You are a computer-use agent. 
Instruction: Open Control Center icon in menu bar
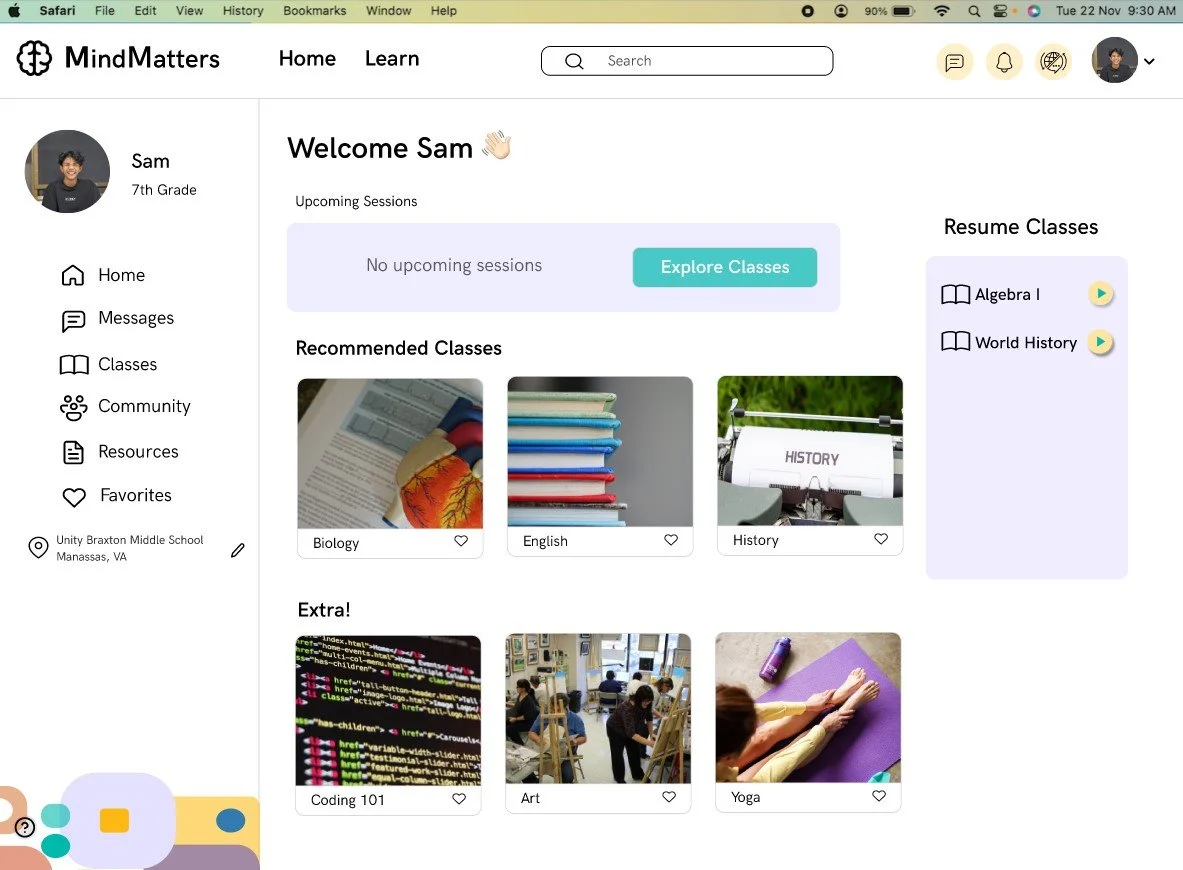pos(1000,11)
